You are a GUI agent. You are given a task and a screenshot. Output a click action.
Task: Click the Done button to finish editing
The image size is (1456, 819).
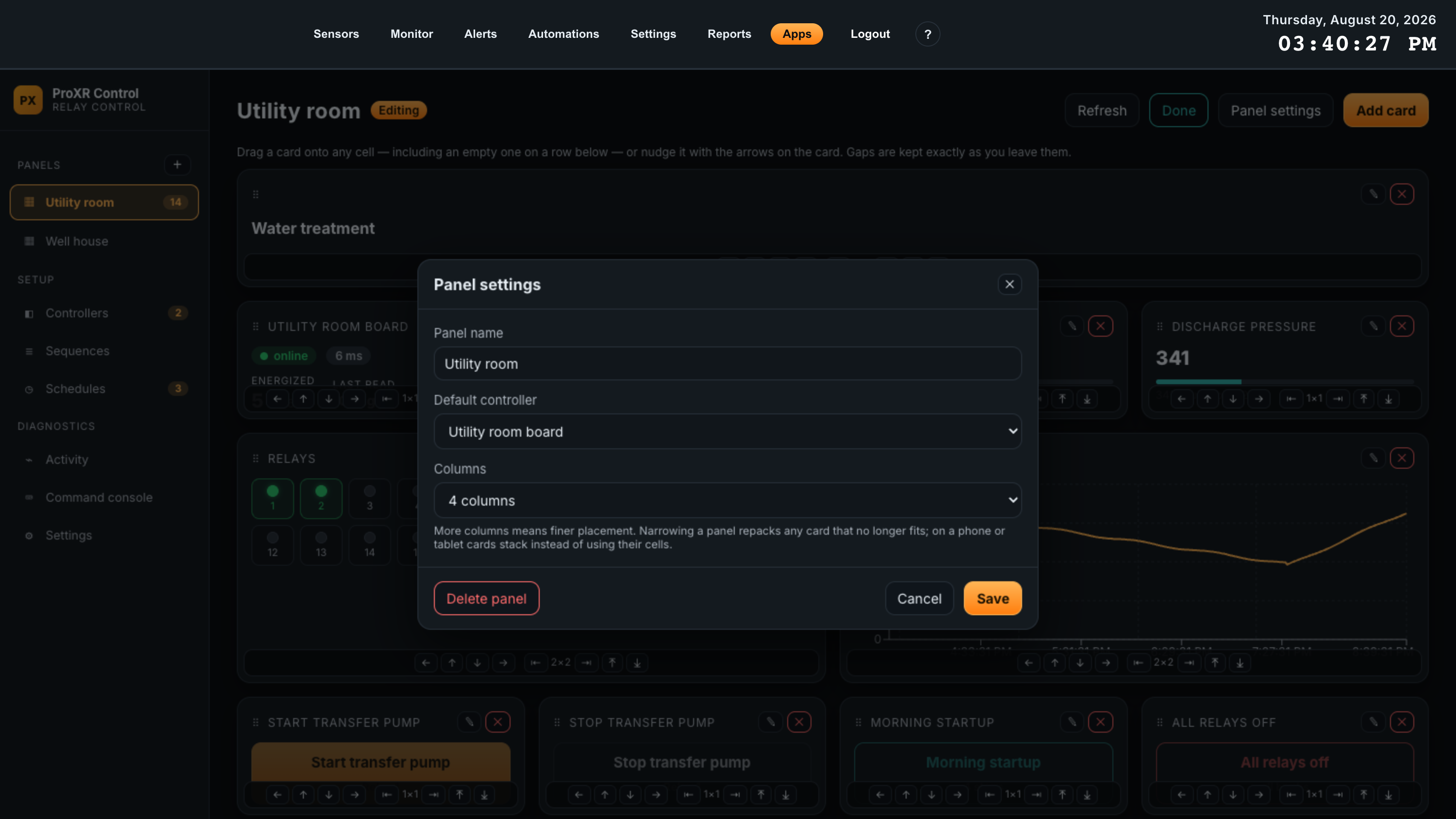pos(1178,110)
